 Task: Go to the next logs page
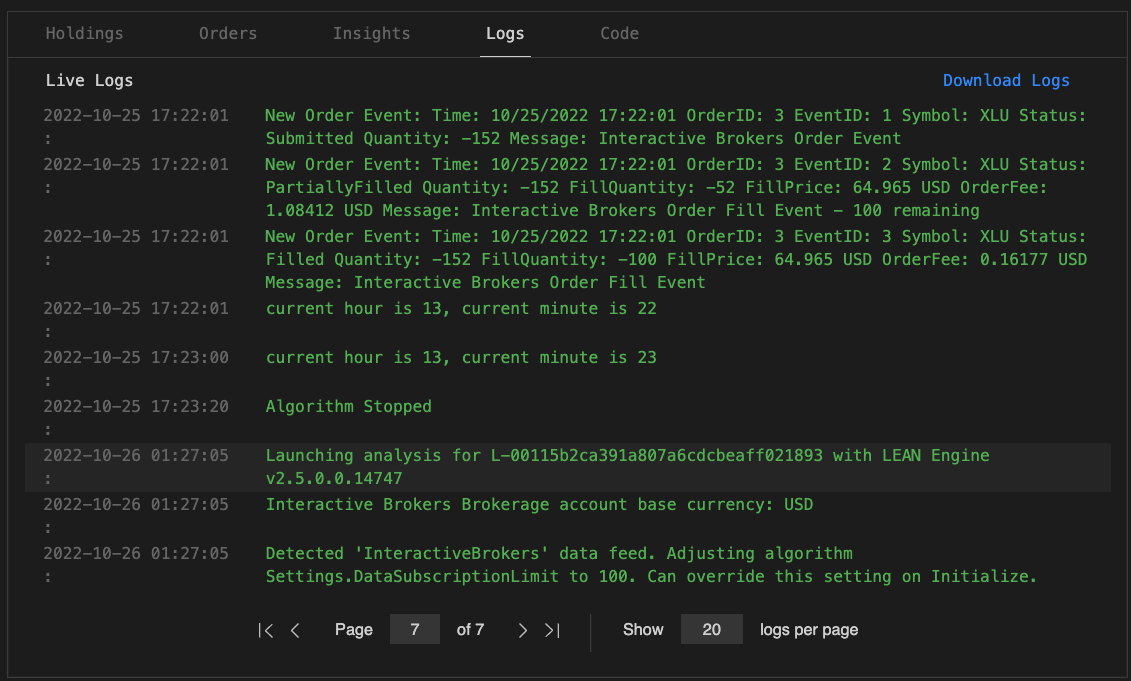[x=522, y=630]
